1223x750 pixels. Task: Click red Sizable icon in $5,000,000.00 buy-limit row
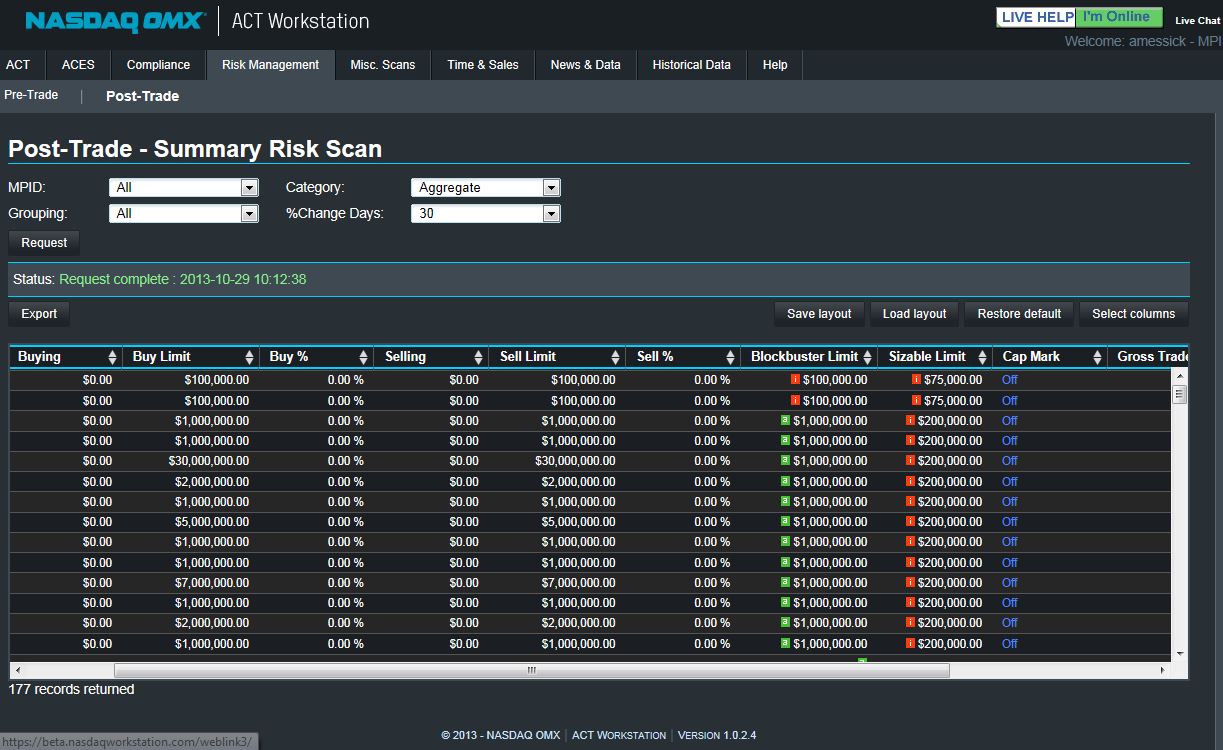coord(911,521)
